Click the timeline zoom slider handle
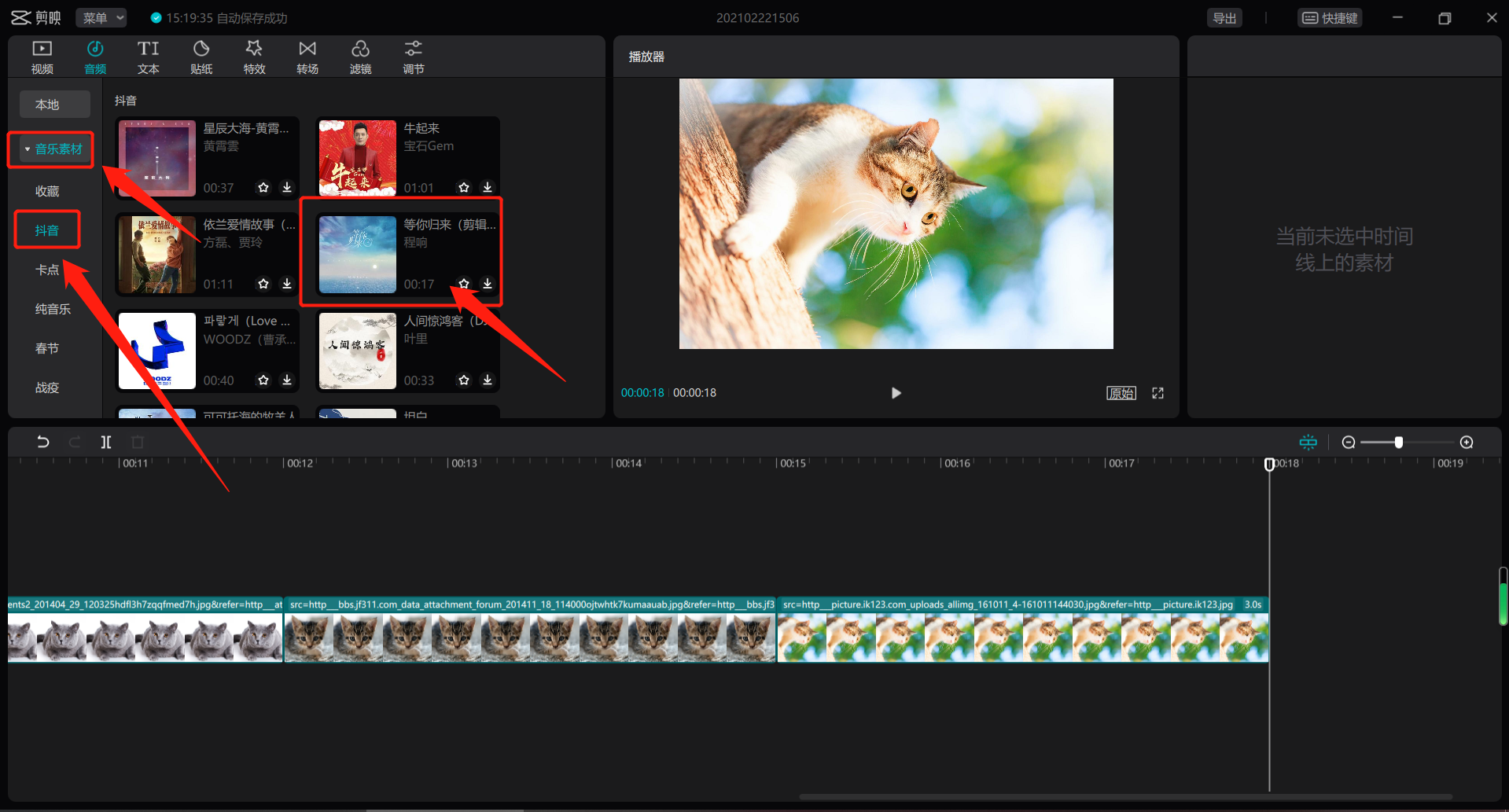 click(1399, 443)
